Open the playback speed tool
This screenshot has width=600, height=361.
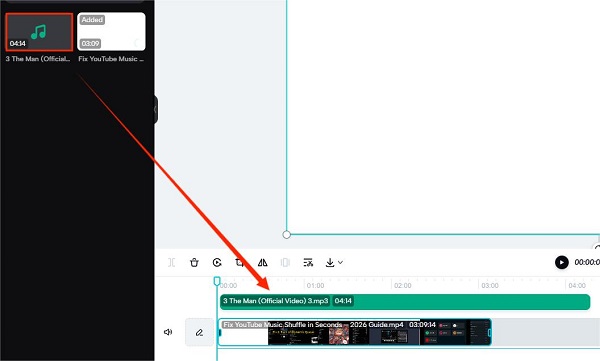click(x=217, y=263)
